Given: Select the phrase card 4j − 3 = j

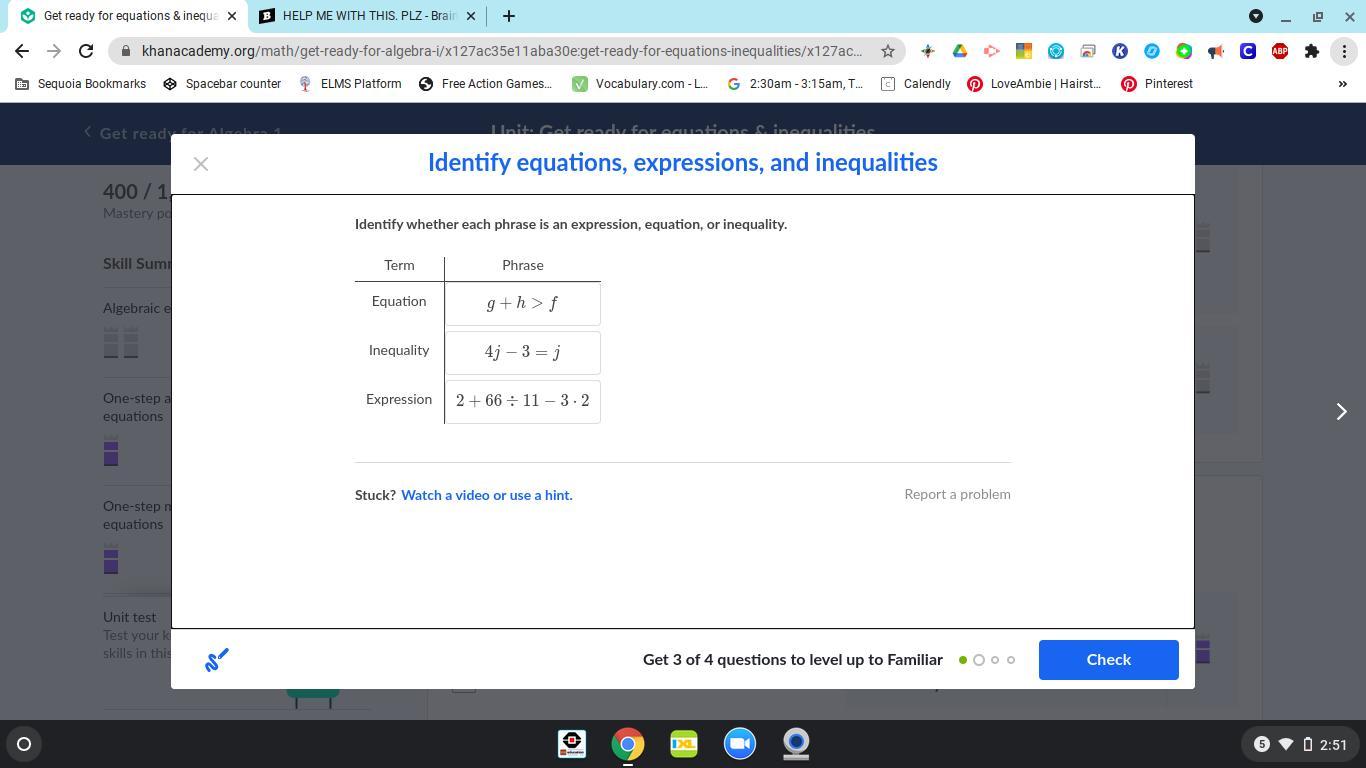Looking at the screenshot, I should [x=522, y=352].
